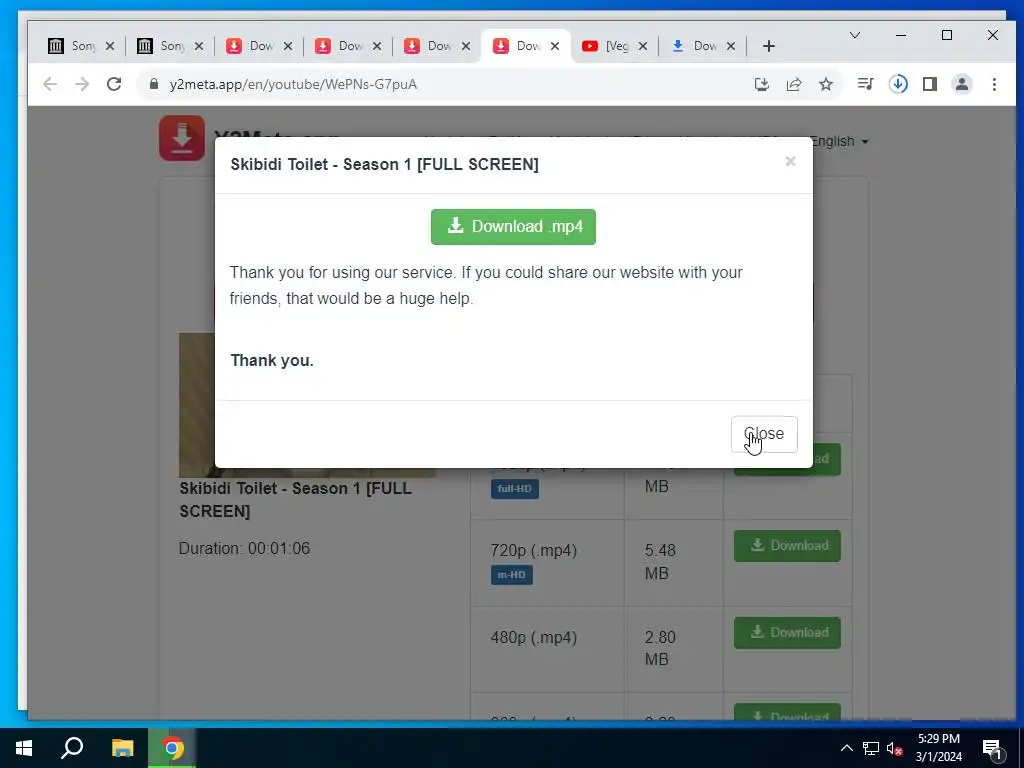Click the taskbar clock showing 5:29 PM

(938, 748)
